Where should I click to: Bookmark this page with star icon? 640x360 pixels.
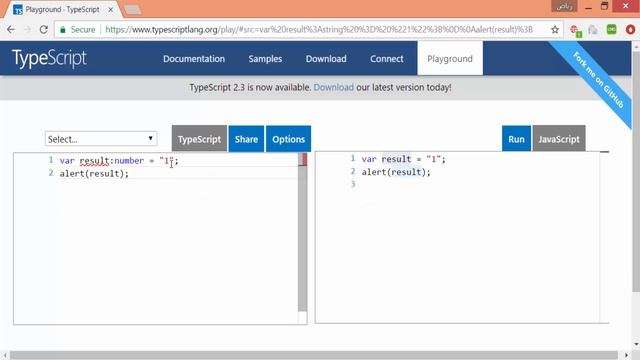(x=555, y=29)
